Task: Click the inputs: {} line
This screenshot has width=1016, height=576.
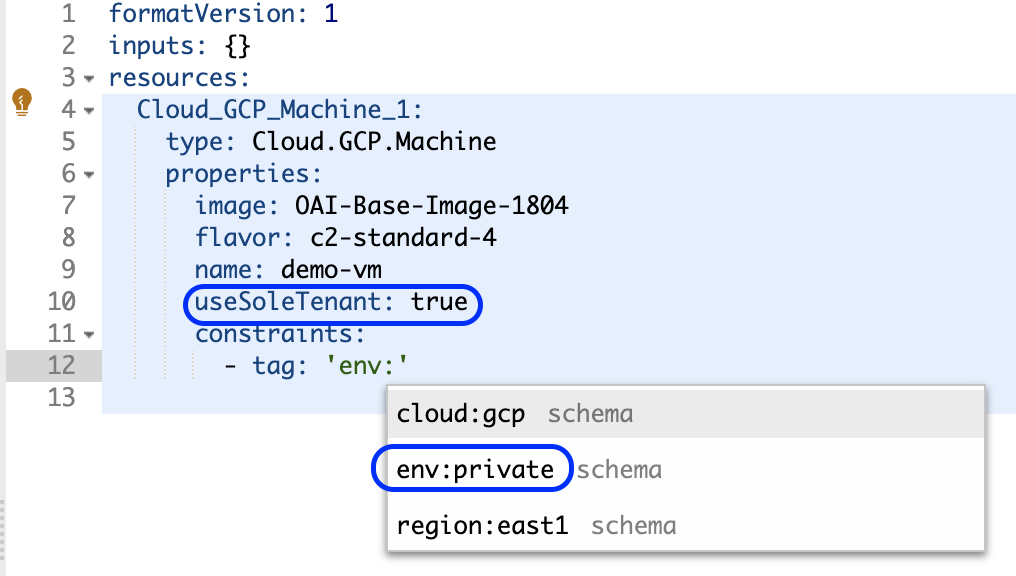Action: [180, 46]
